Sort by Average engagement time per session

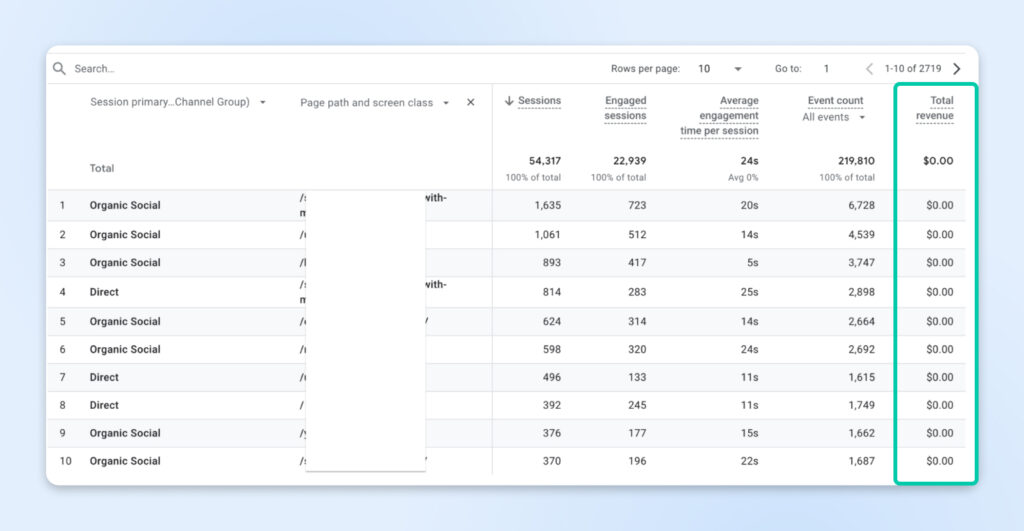720,116
